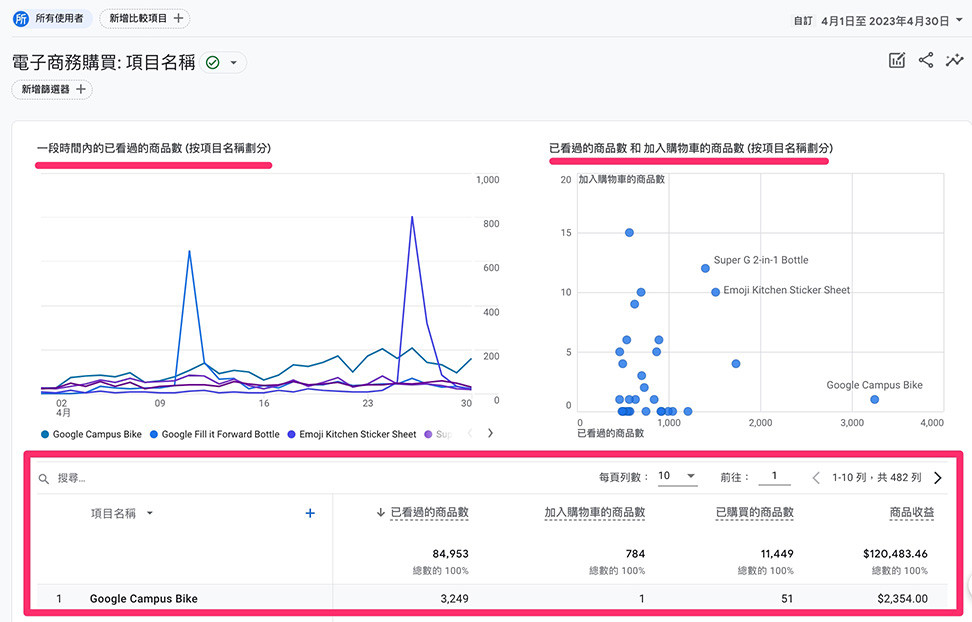Toggle Emoji Kitchen Sticker Sheet legend series
The width and height of the screenshot is (972, 622).
[351, 434]
